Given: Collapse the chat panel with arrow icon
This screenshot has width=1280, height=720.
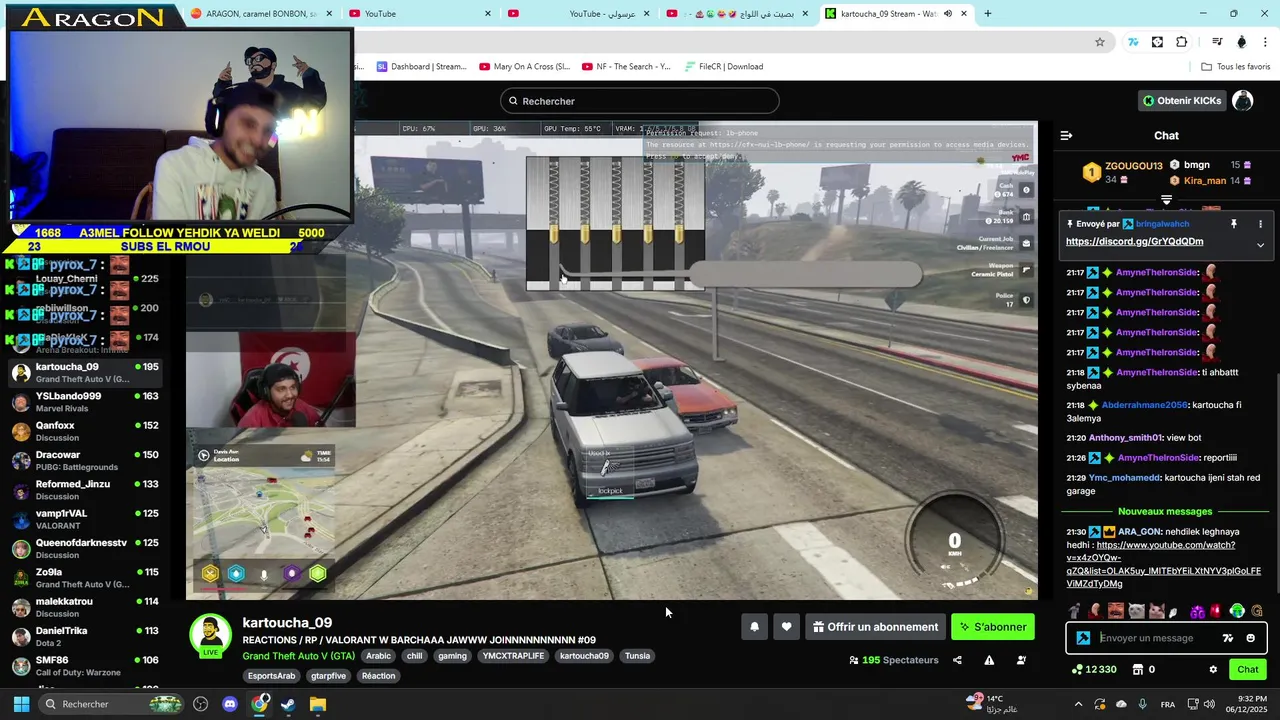Looking at the screenshot, I should coord(1066,135).
